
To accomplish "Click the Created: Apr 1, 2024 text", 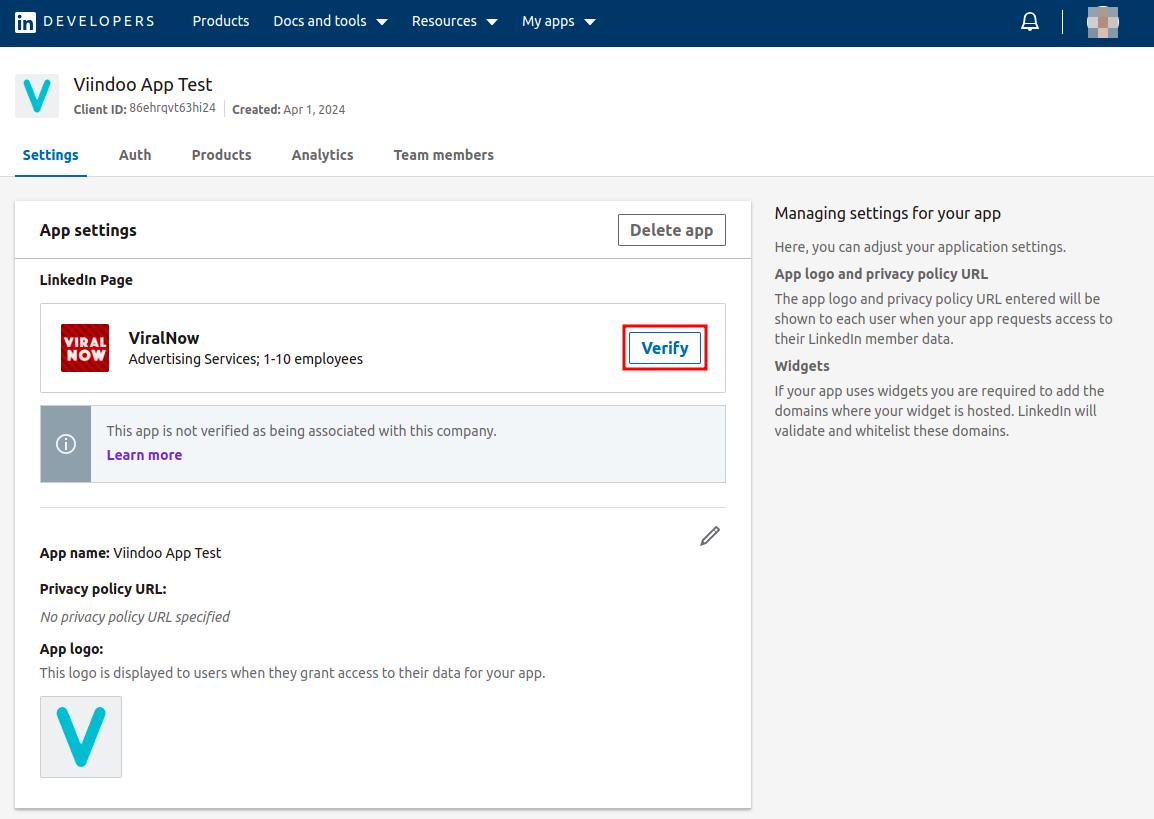I will (288, 110).
